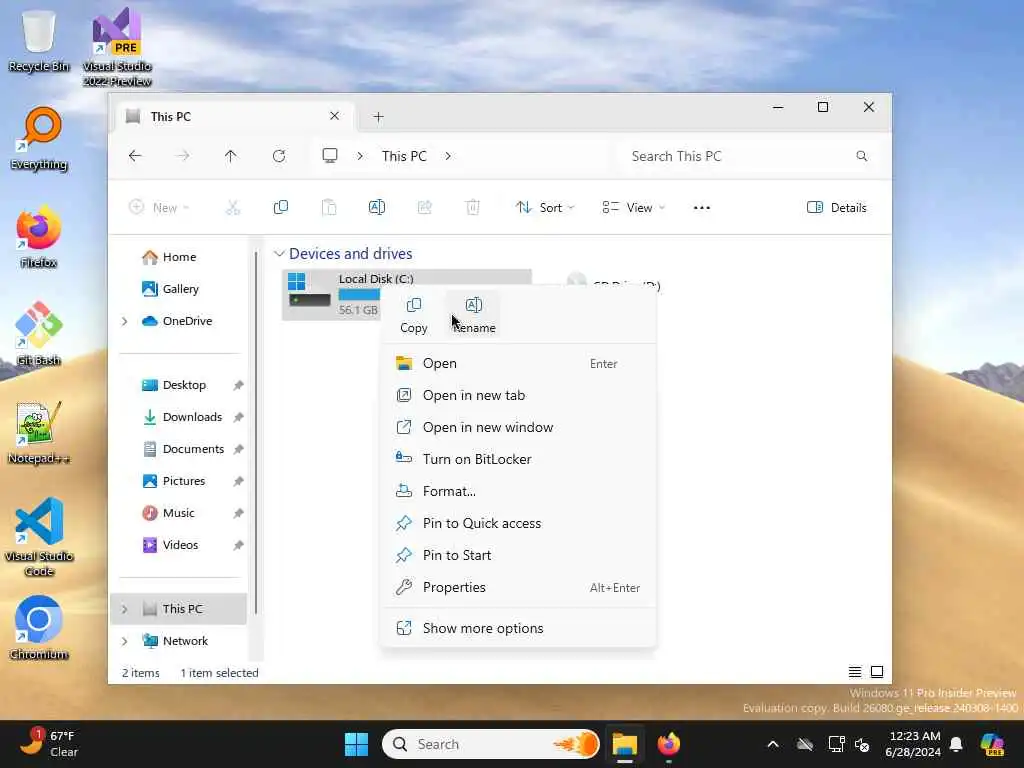The width and height of the screenshot is (1024, 768).
Task: Click the toolbar Copy icon
Action: pyautogui.click(x=281, y=208)
